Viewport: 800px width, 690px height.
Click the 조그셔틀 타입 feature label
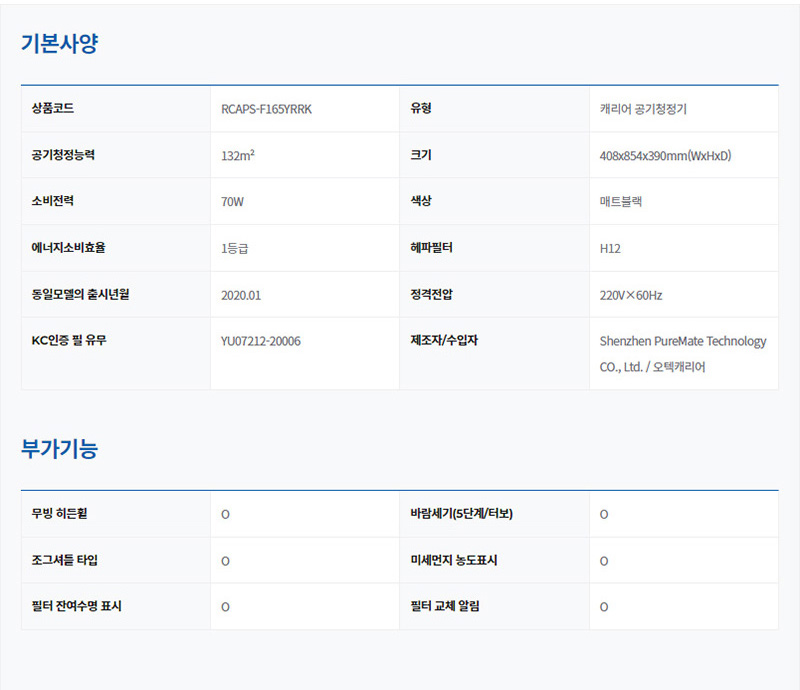tap(65, 560)
